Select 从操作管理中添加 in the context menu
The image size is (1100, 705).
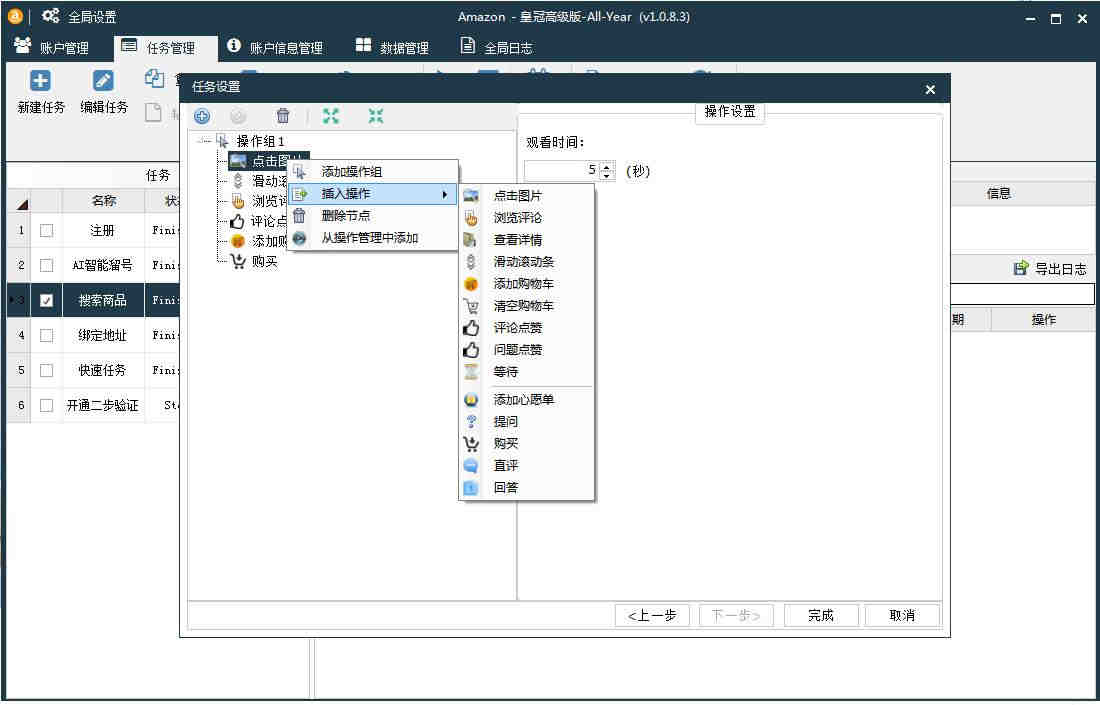373,238
